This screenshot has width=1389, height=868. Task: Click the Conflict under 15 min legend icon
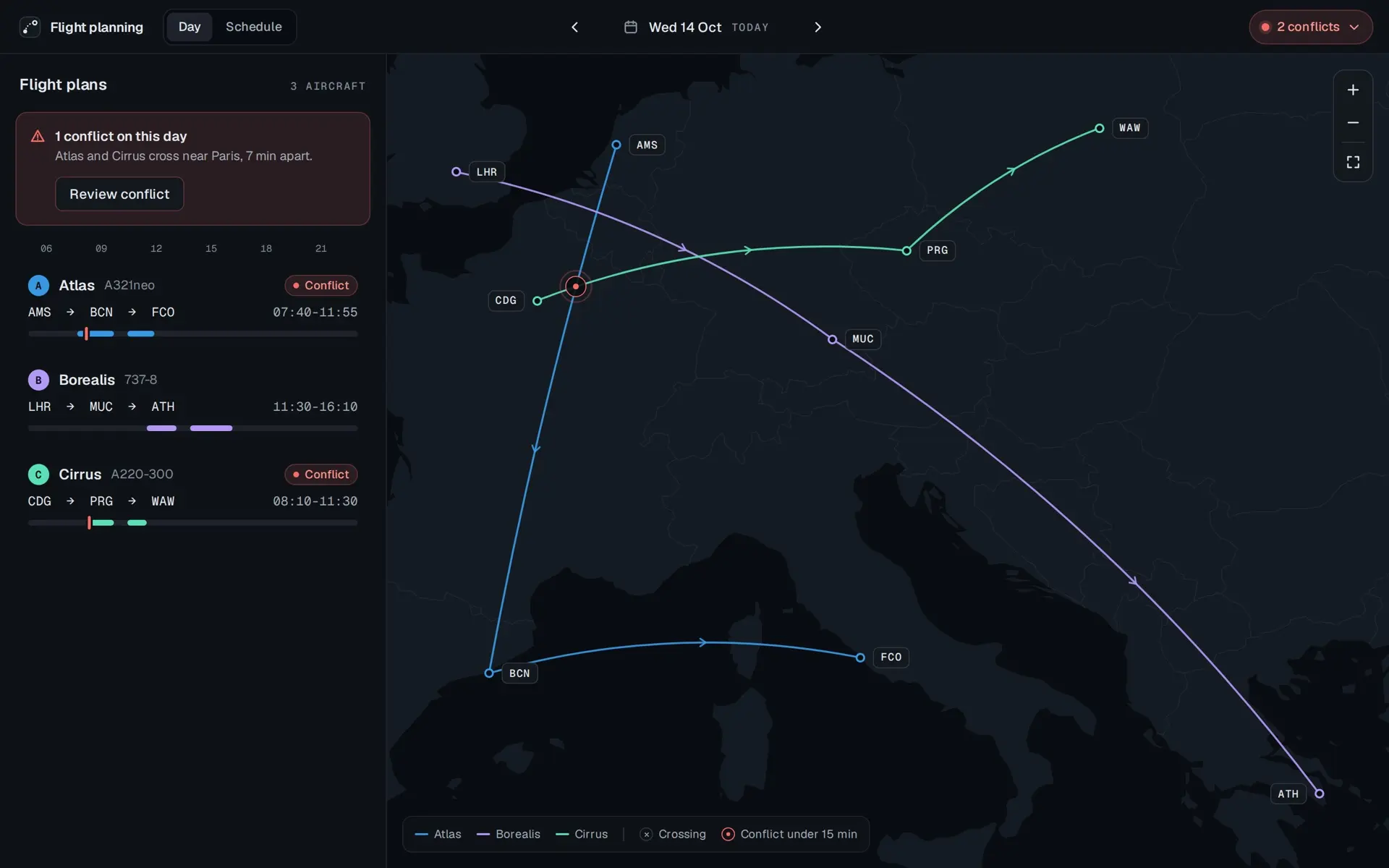point(729,835)
